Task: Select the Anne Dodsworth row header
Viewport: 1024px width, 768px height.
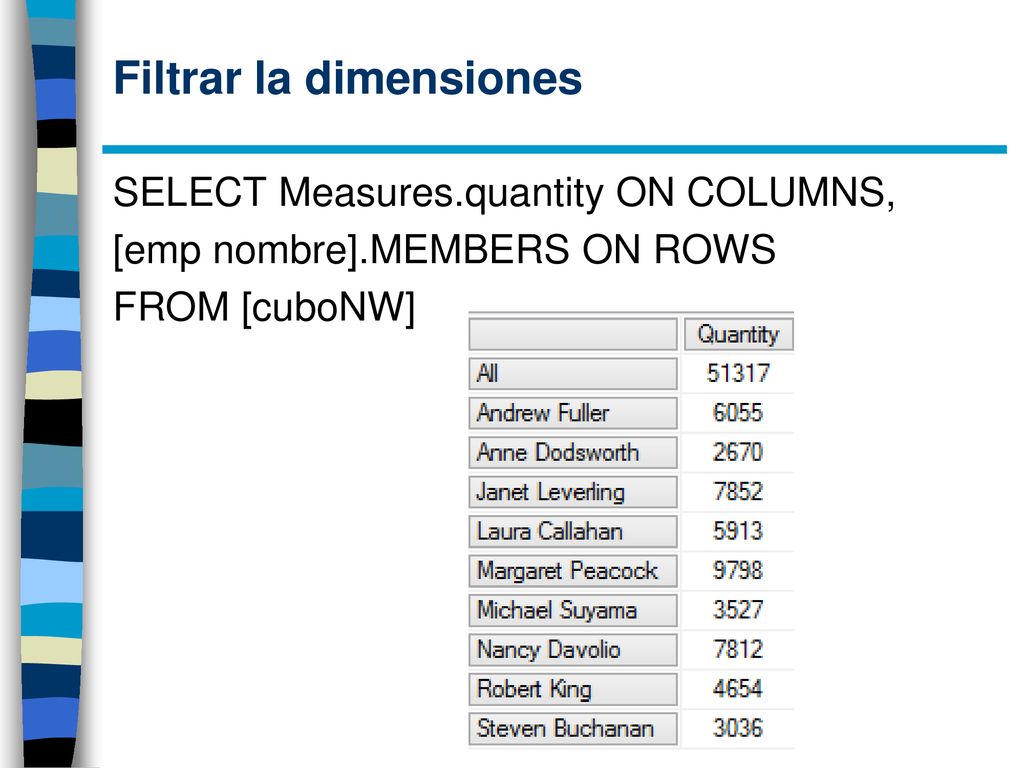Action: (573, 453)
